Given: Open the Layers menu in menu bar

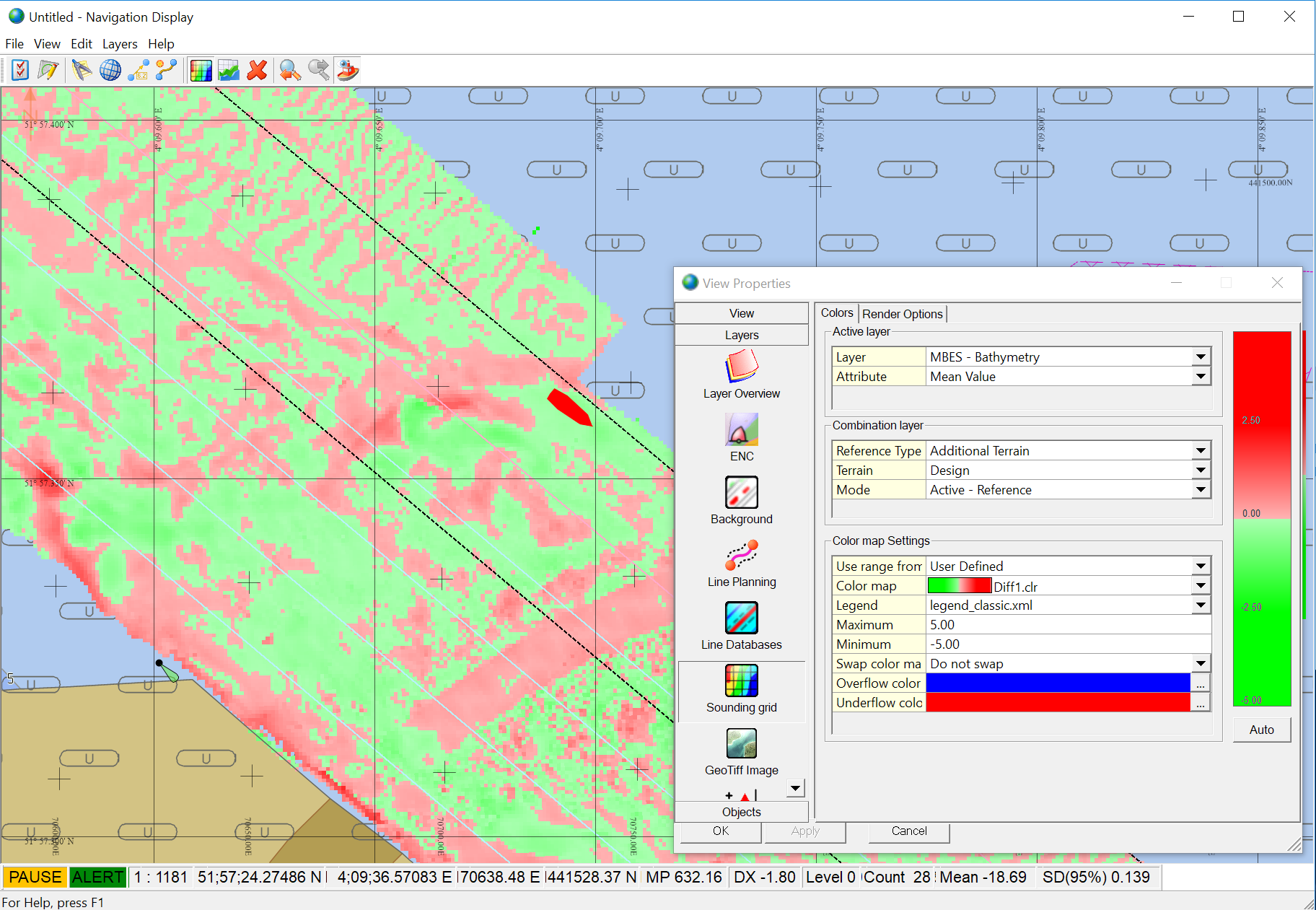Looking at the screenshot, I should coord(120,44).
